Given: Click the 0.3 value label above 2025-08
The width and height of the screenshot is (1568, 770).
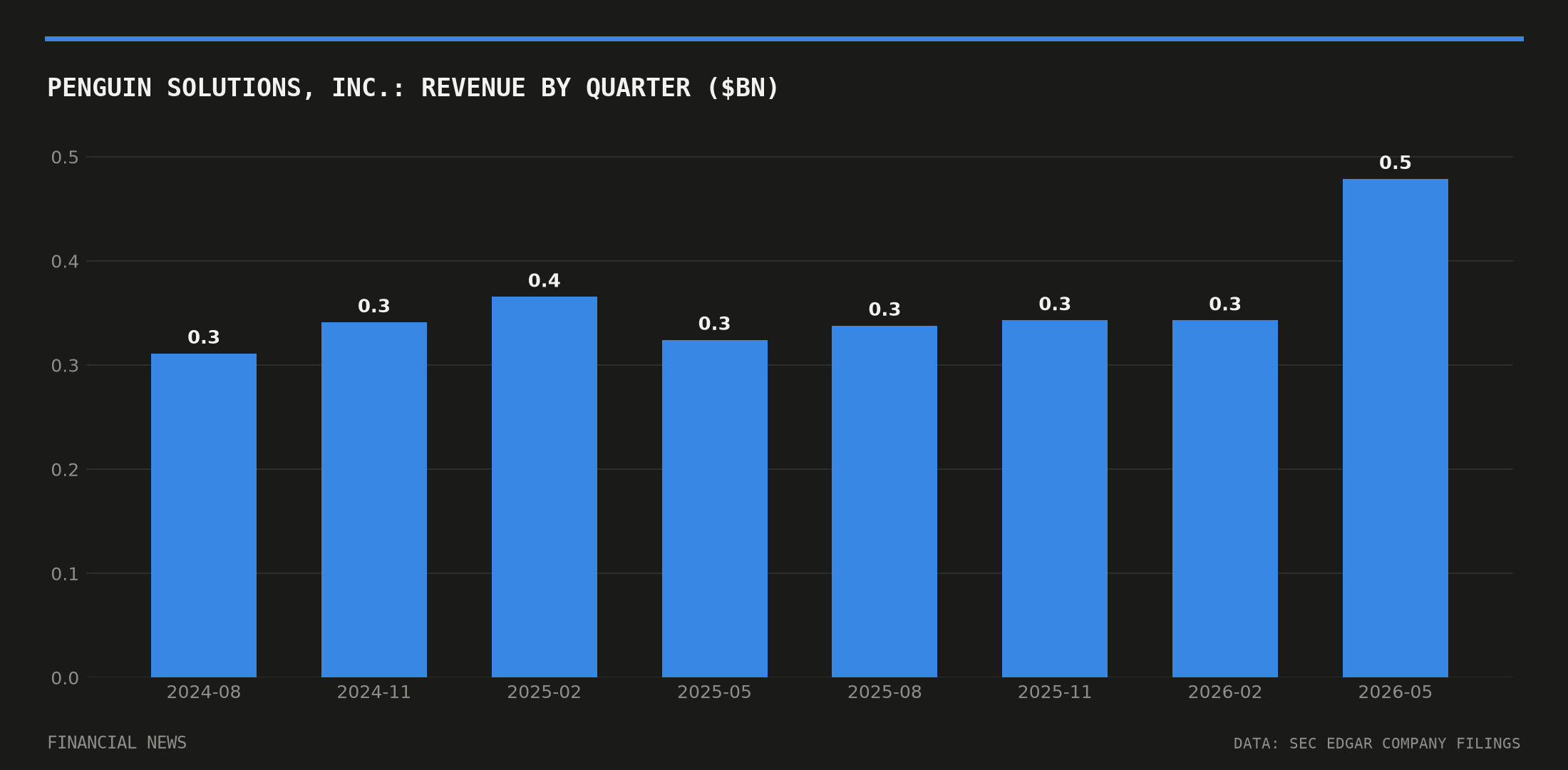Looking at the screenshot, I should [x=884, y=310].
